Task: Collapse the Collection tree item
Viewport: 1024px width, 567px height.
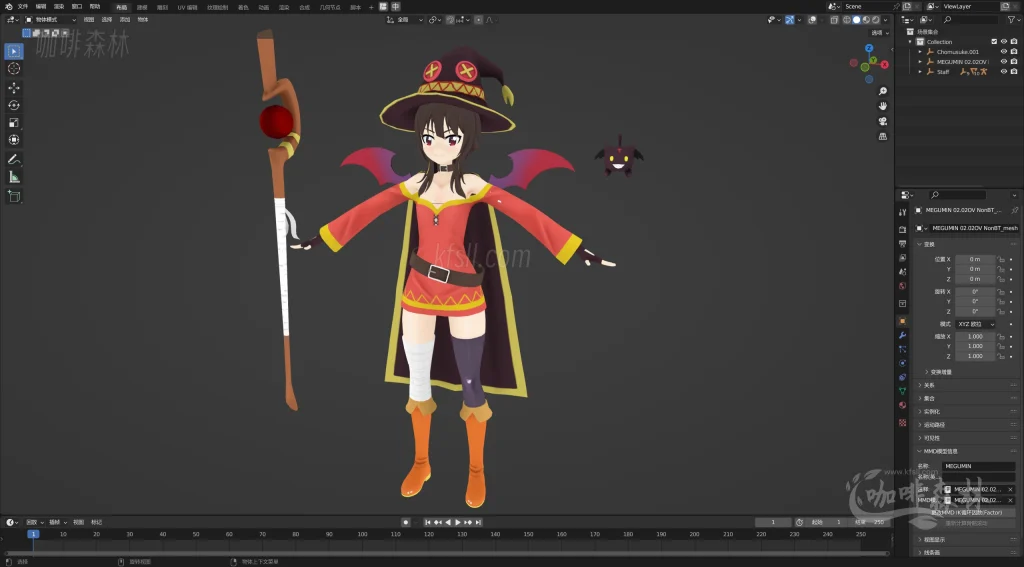Action: click(911, 42)
